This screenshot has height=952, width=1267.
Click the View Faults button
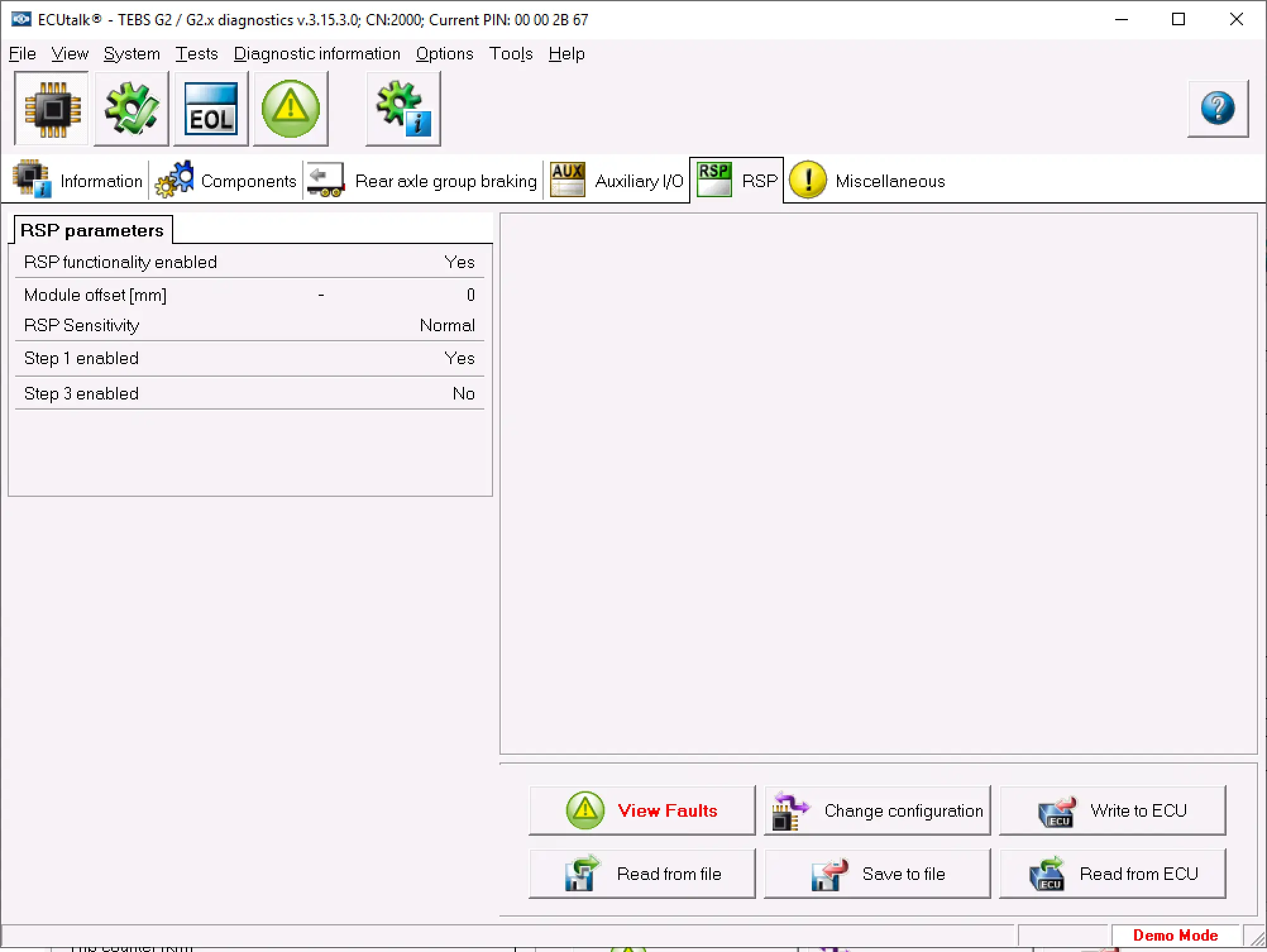tap(642, 810)
